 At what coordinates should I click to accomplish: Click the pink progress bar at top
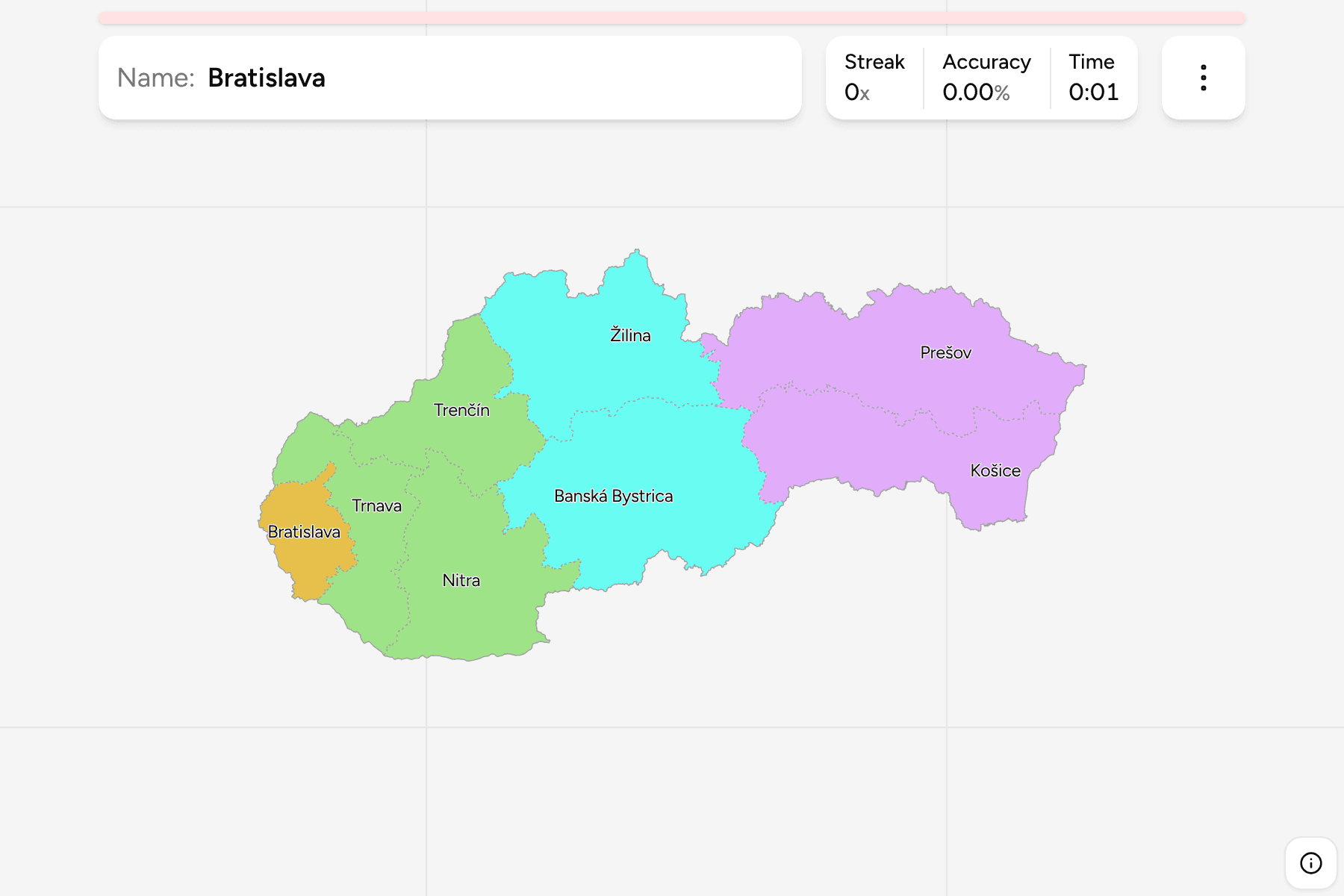[672, 18]
